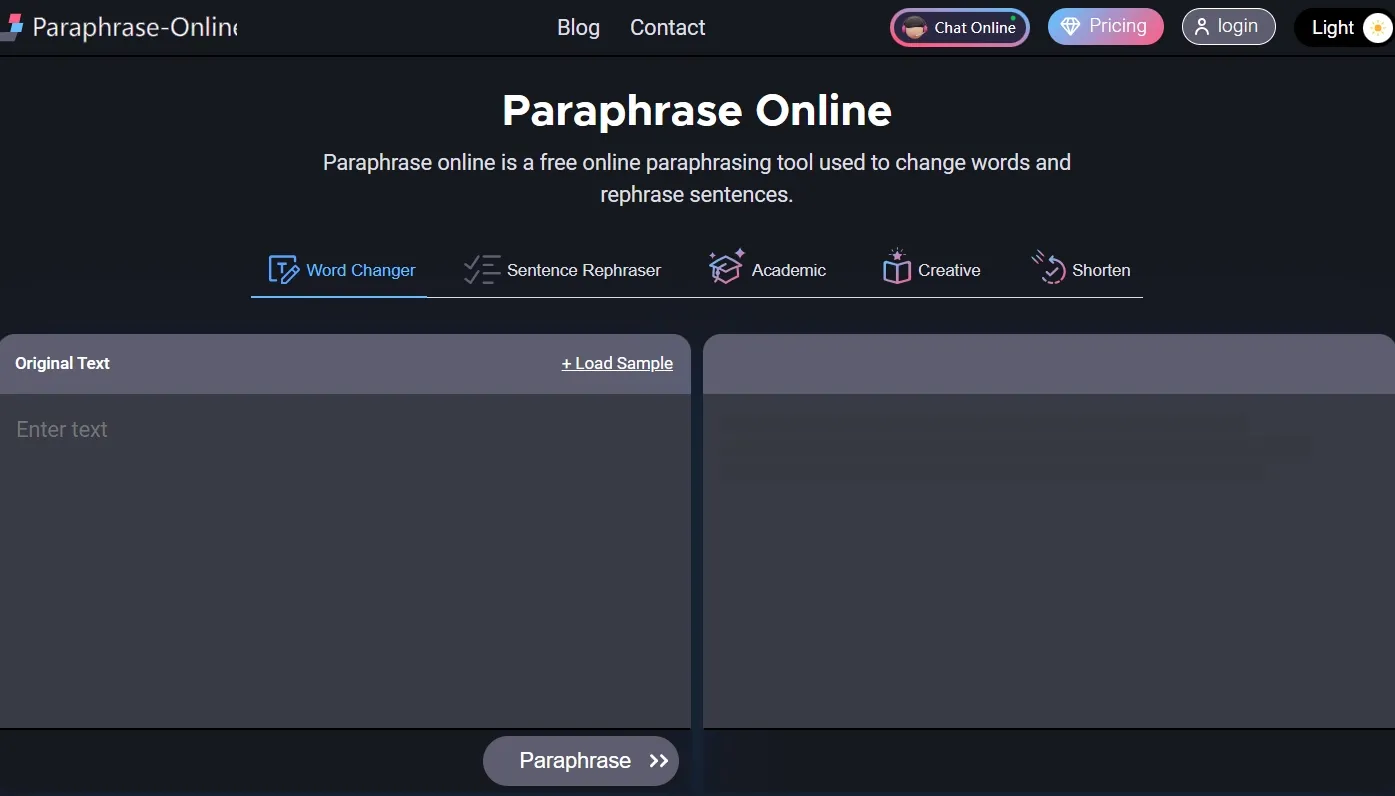Click the Academic graduation cap icon
This screenshot has width=1395, height=796.
(727, 267)
